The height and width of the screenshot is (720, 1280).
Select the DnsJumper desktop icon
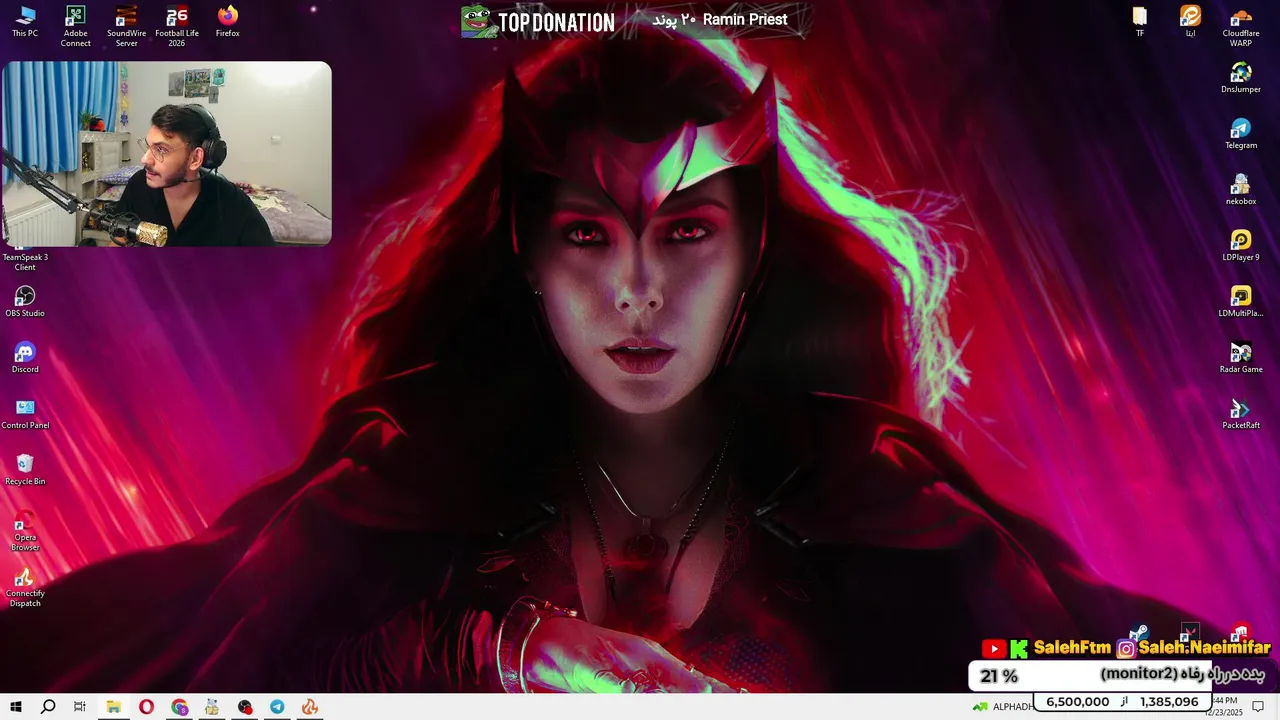pyautogui.click(x=1241, y=78)
